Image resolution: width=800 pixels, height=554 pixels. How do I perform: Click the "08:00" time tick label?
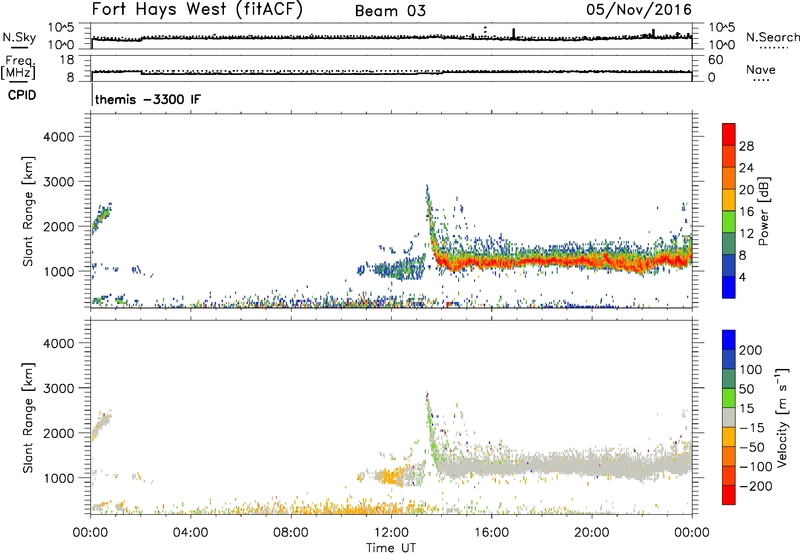tap(291, 533)
